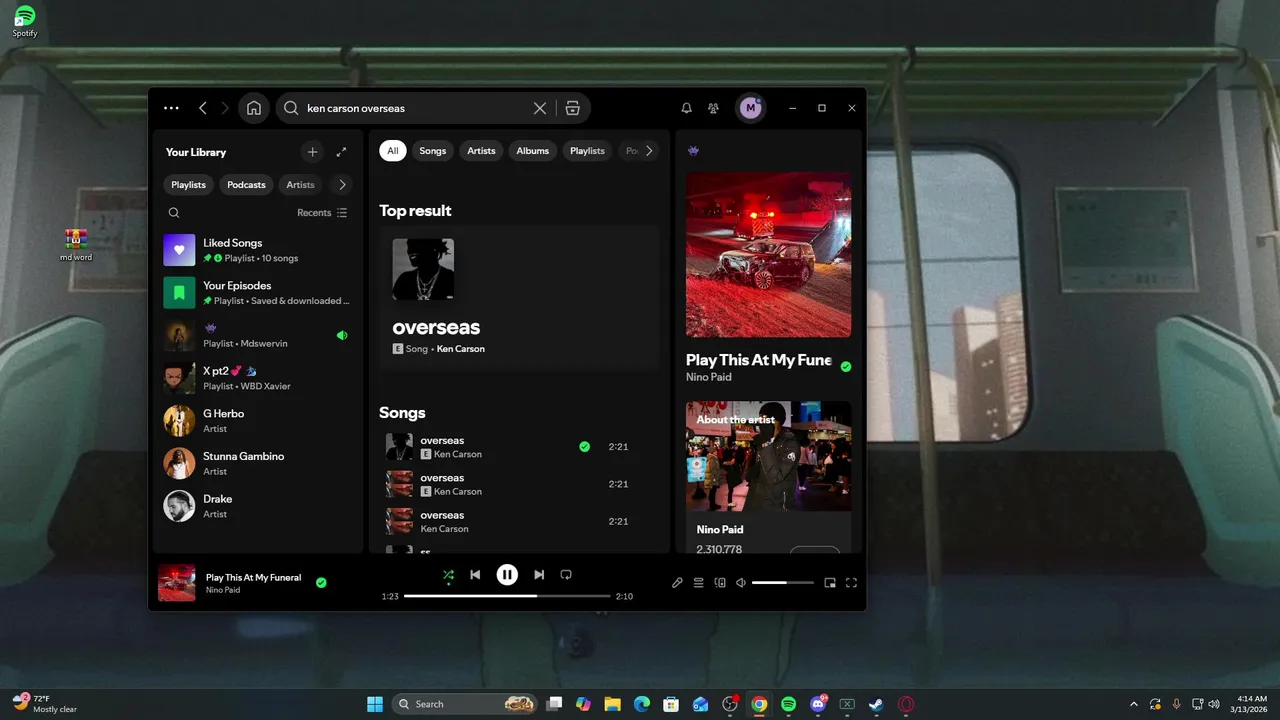
Task: Show more library filter chips
Action: pyautogui.click(x=342, y=185)
